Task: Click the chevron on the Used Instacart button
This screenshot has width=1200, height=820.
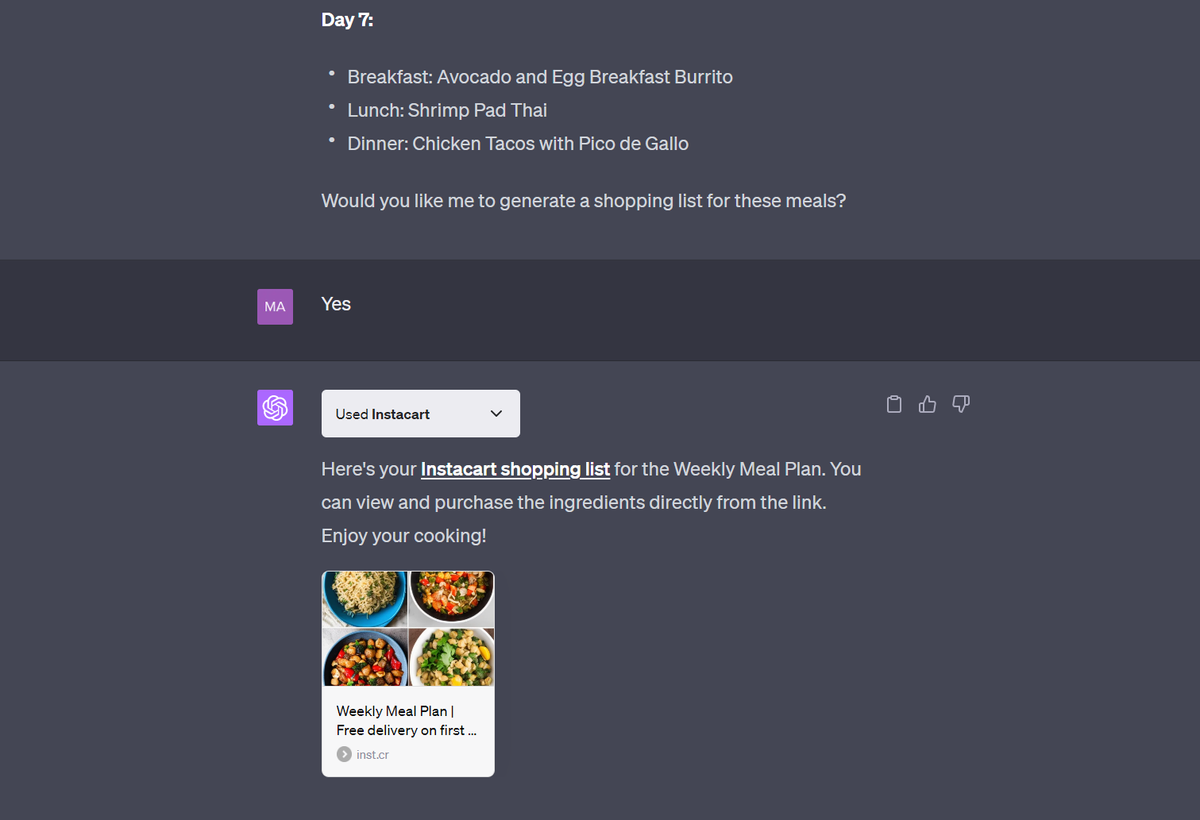Action: pos(495,413)
